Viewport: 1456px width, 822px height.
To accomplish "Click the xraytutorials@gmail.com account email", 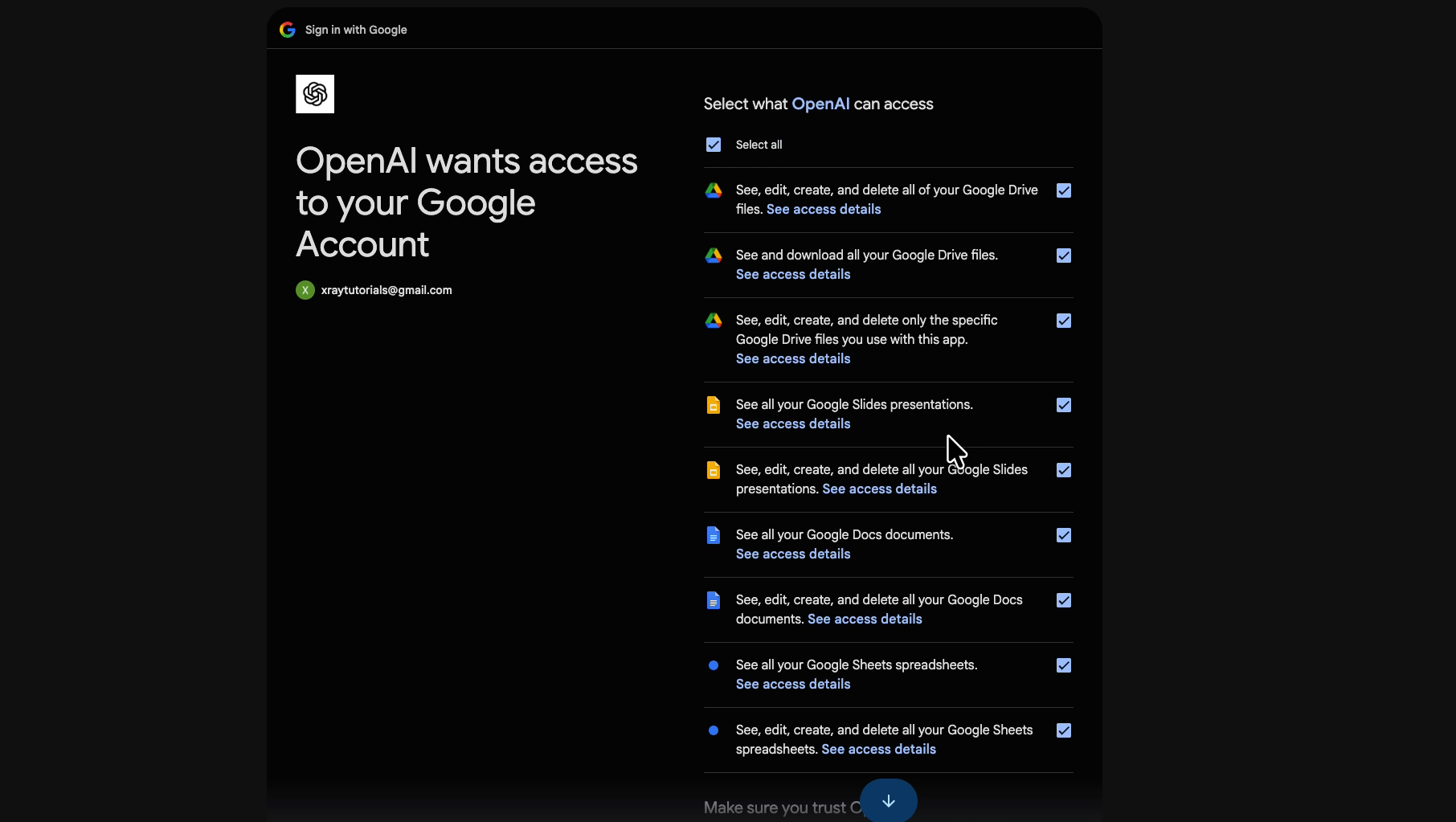I will (x=386, y=290).
